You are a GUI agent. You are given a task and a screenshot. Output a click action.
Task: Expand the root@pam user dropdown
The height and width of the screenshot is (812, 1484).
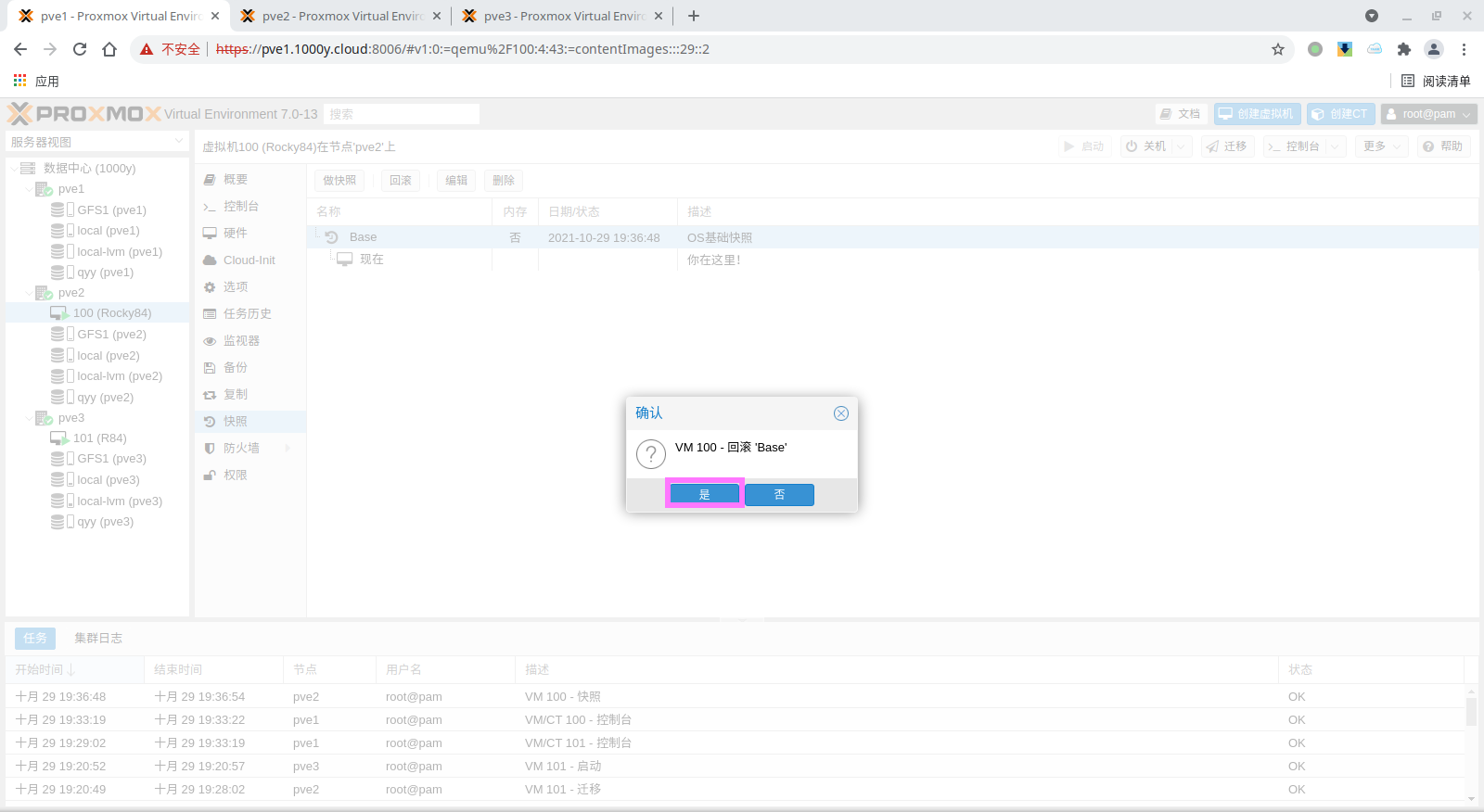1428,114
